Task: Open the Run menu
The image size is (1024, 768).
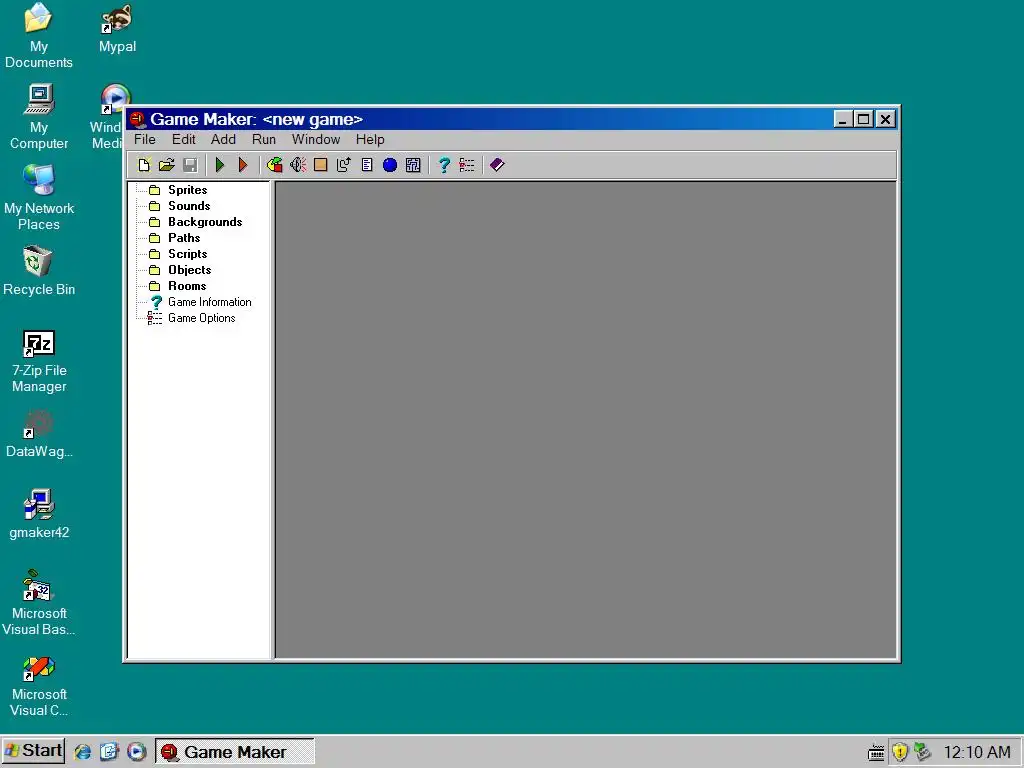Action: (x=264, y=139)
